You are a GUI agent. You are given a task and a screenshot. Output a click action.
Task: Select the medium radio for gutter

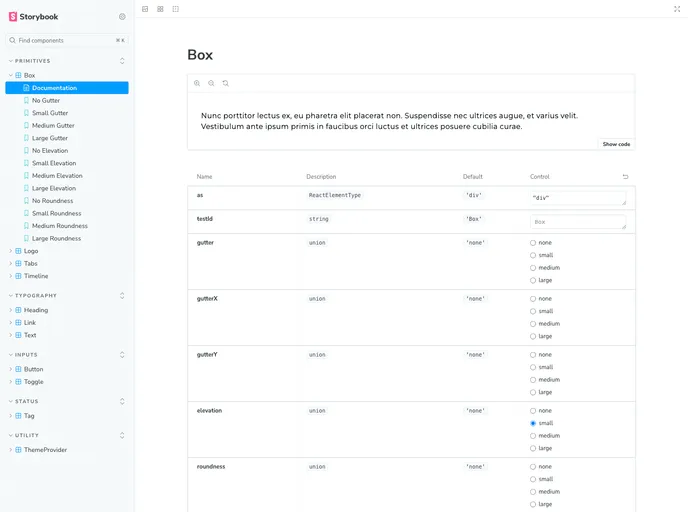coord(533,268)
